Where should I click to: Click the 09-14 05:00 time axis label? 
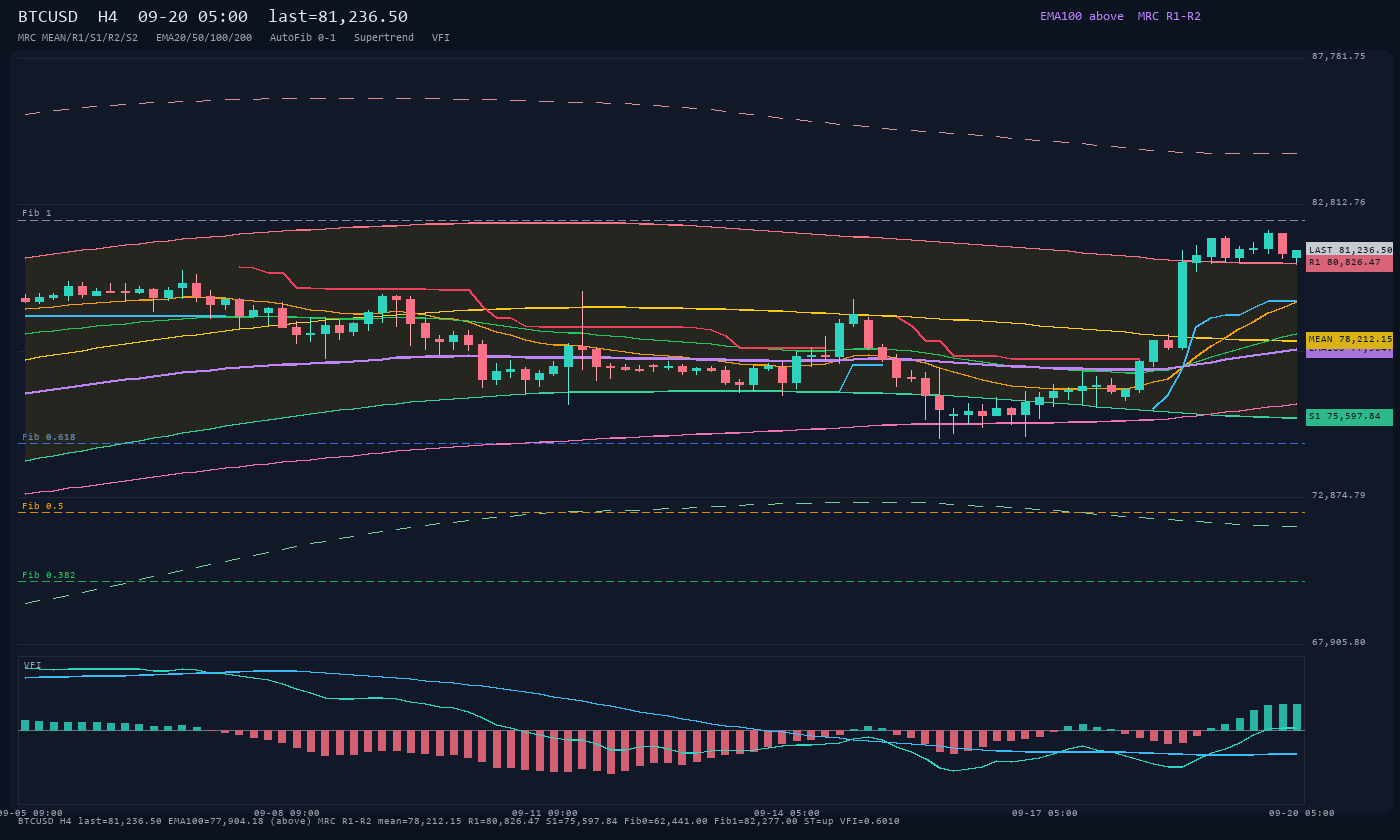coord(787,813)
